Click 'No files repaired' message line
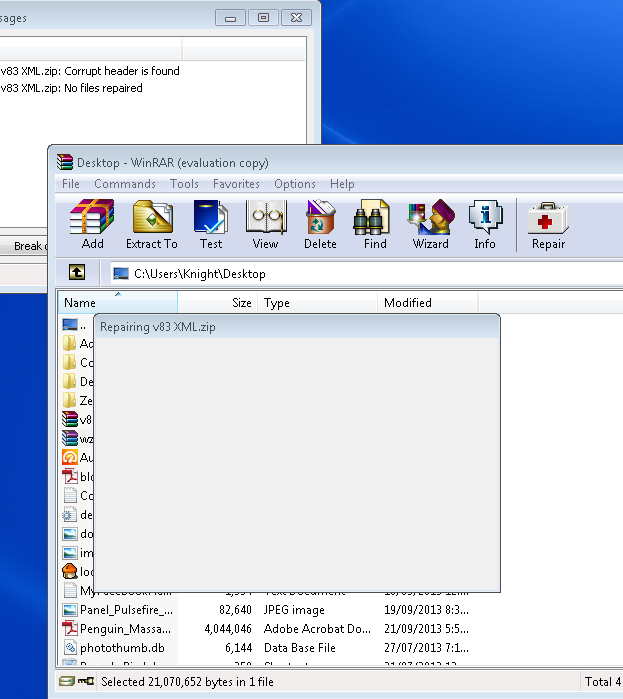The width and height of the screenshot is (623, 699). click(x=72, y=88)
